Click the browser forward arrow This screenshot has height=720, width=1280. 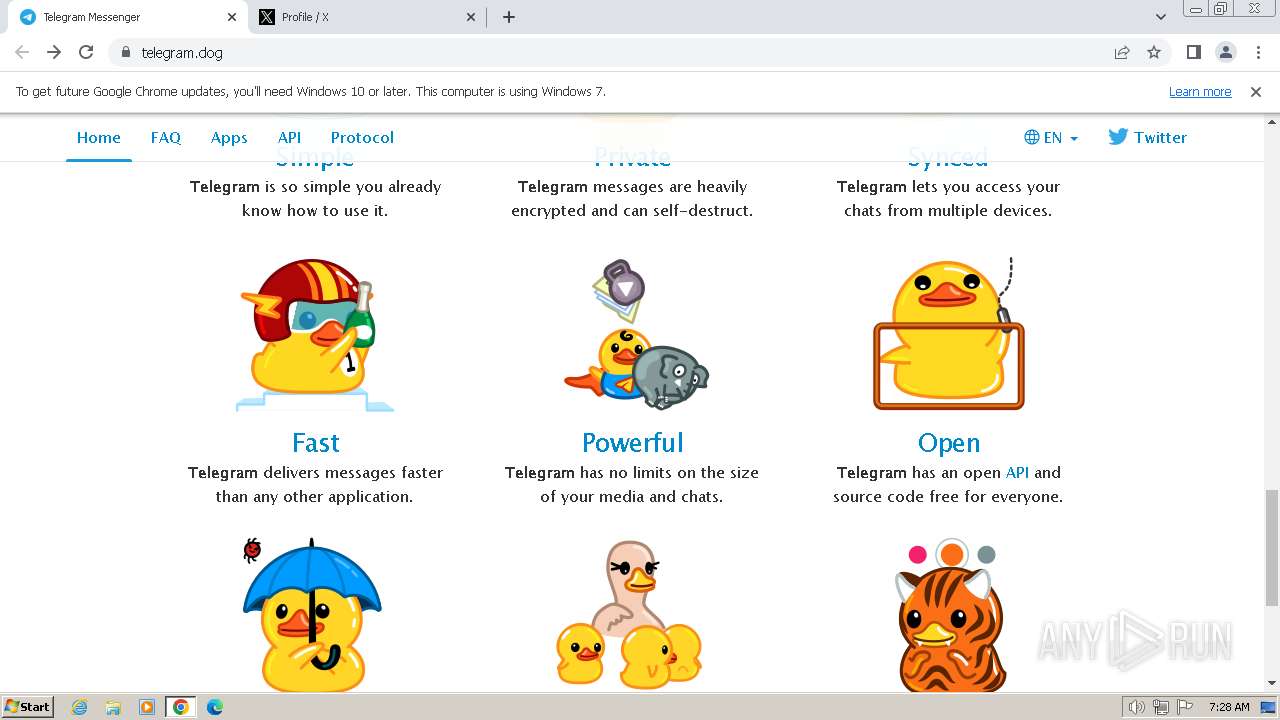pyautogui.click(x=54, y=52)
